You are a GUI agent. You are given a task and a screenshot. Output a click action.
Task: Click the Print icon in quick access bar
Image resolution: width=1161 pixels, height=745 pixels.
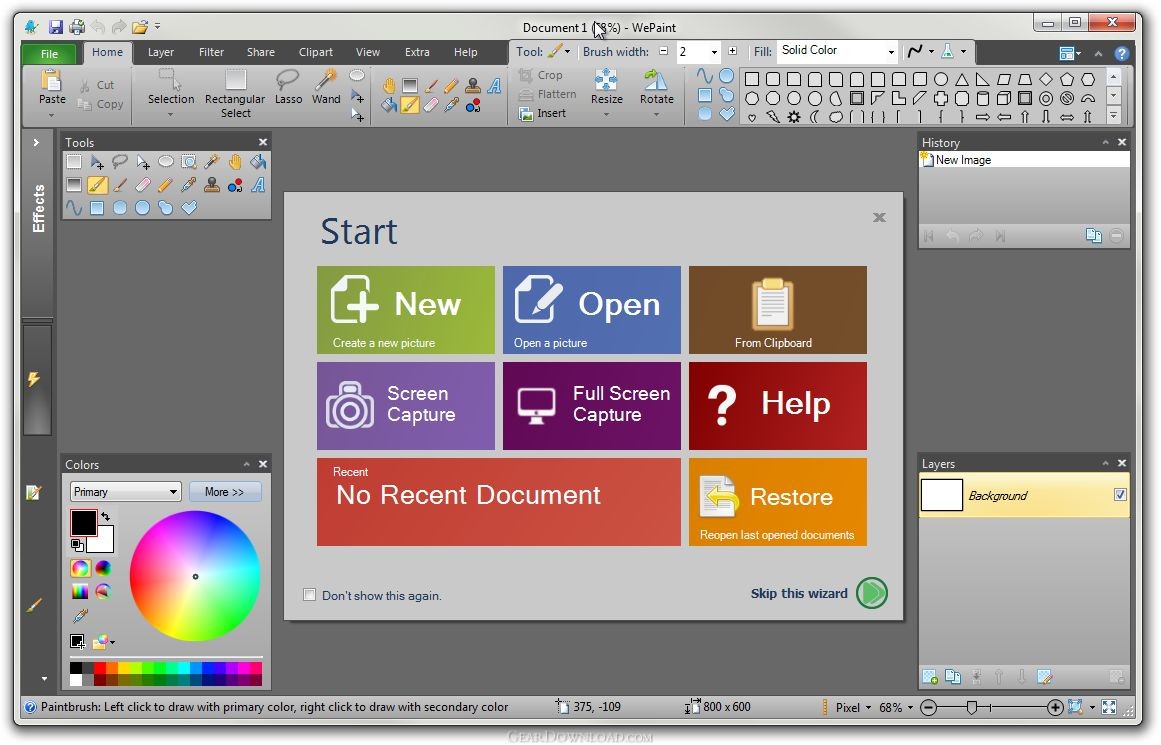click(77, 27)
